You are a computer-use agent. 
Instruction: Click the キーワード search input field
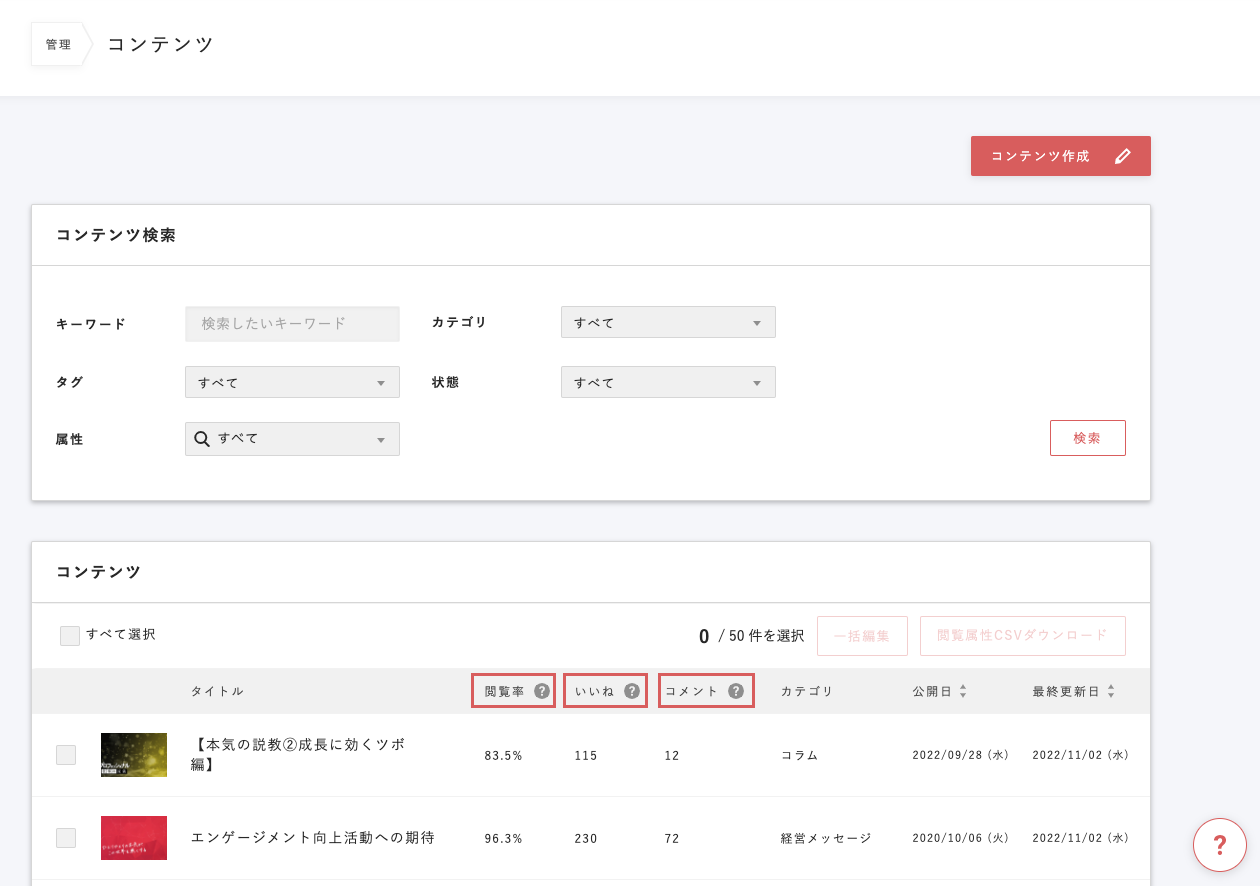coord(292,324)
